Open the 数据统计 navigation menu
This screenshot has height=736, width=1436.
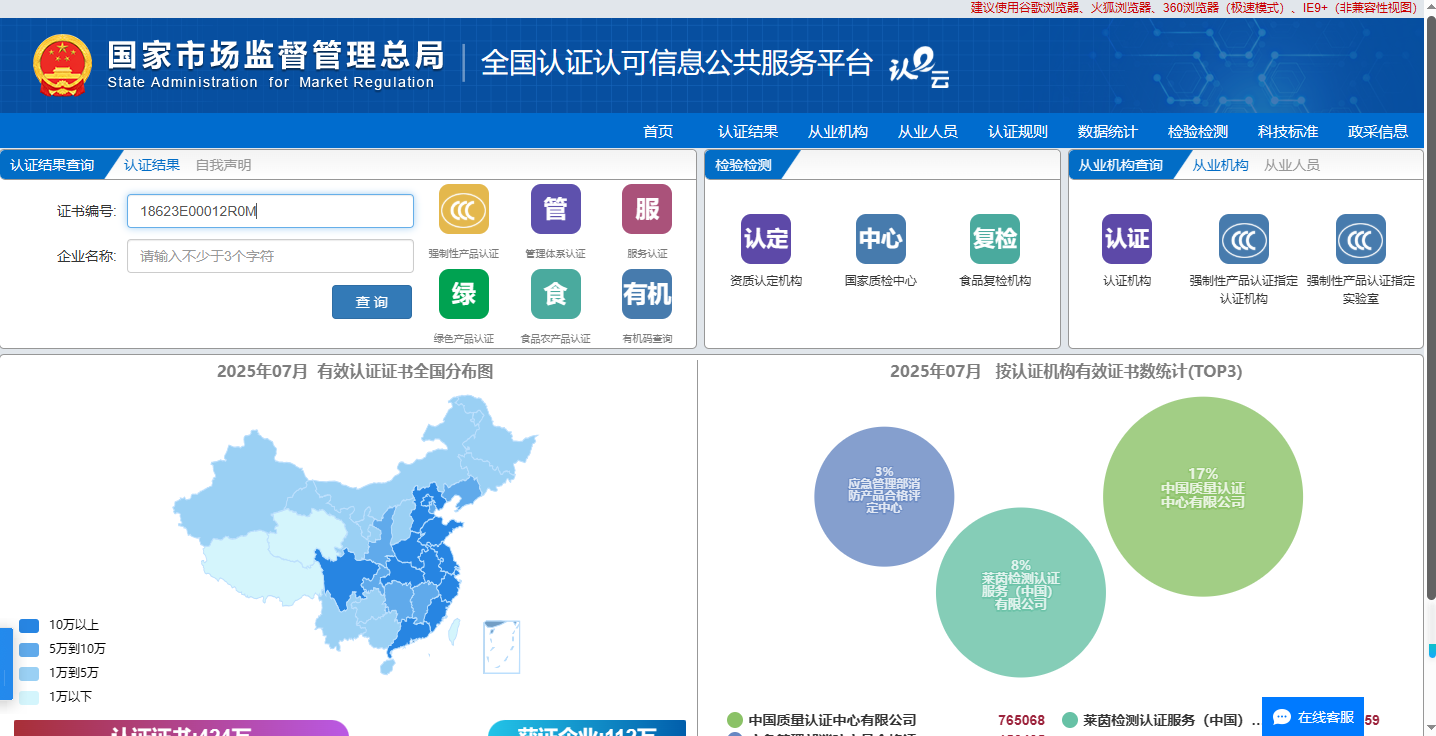[x=1107, y=131]
